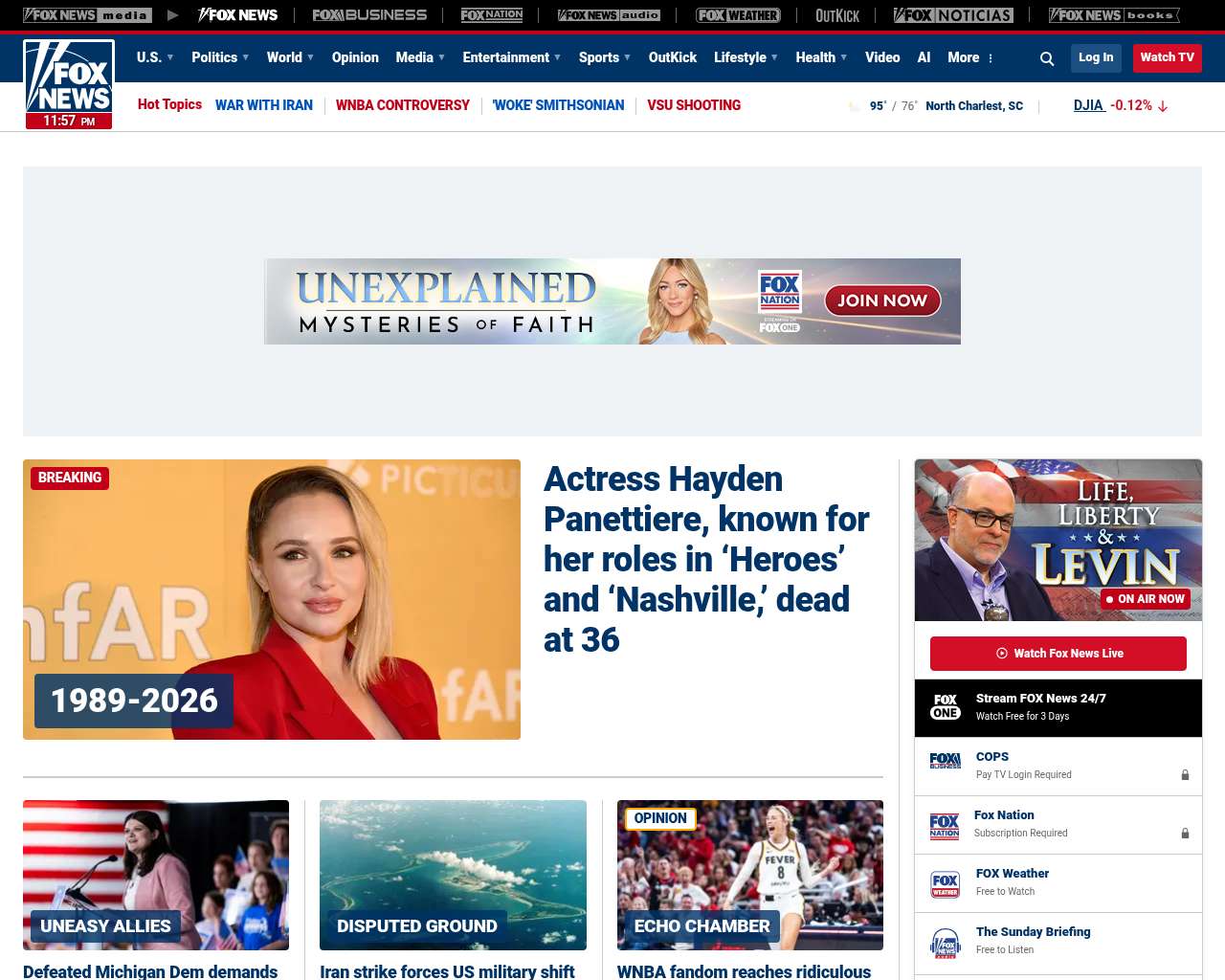This screenshot has width=1225, height=980.
Task: Open Fox Noticias logo link
Action: point(953,15)
